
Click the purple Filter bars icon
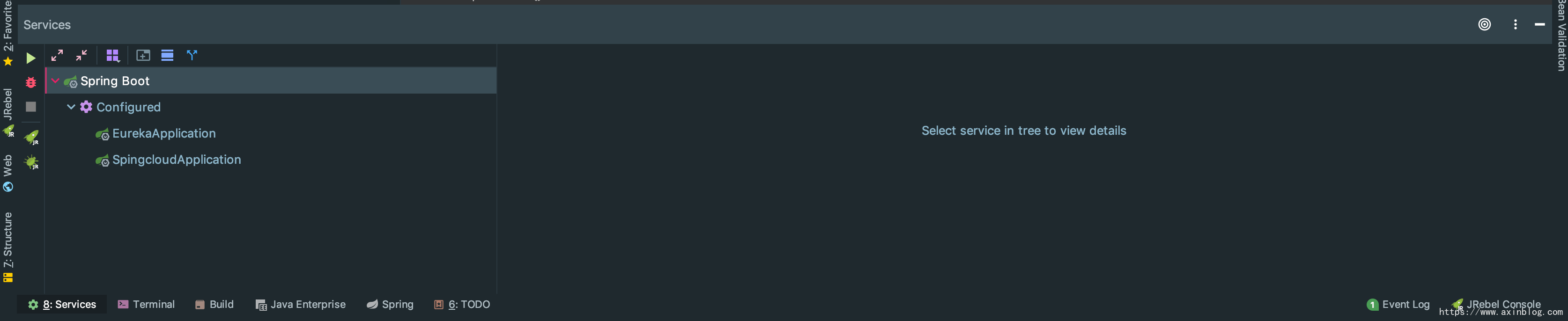tap(167, 55)
